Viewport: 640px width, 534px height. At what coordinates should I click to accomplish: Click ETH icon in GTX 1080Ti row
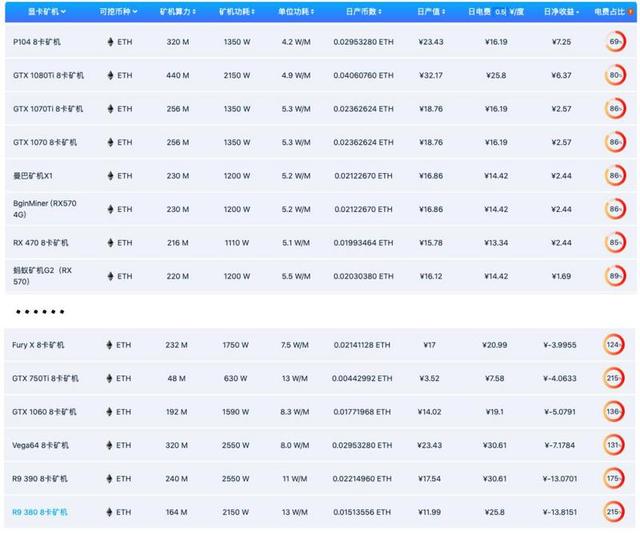pos(110,75)
